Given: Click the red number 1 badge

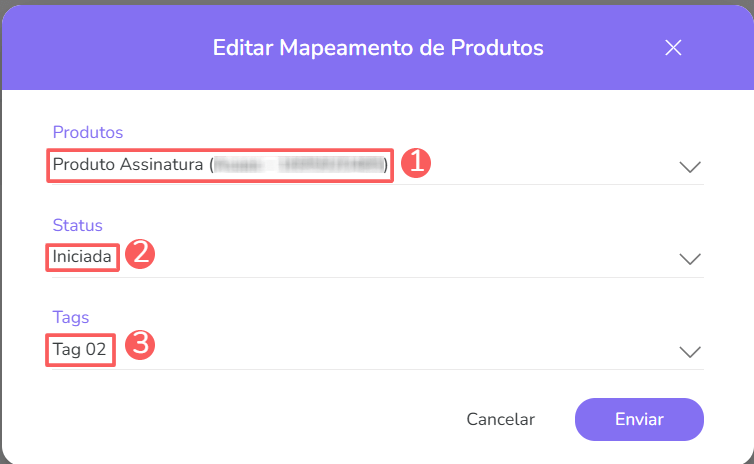Looking at the screenshot, I should pos(415,163).
